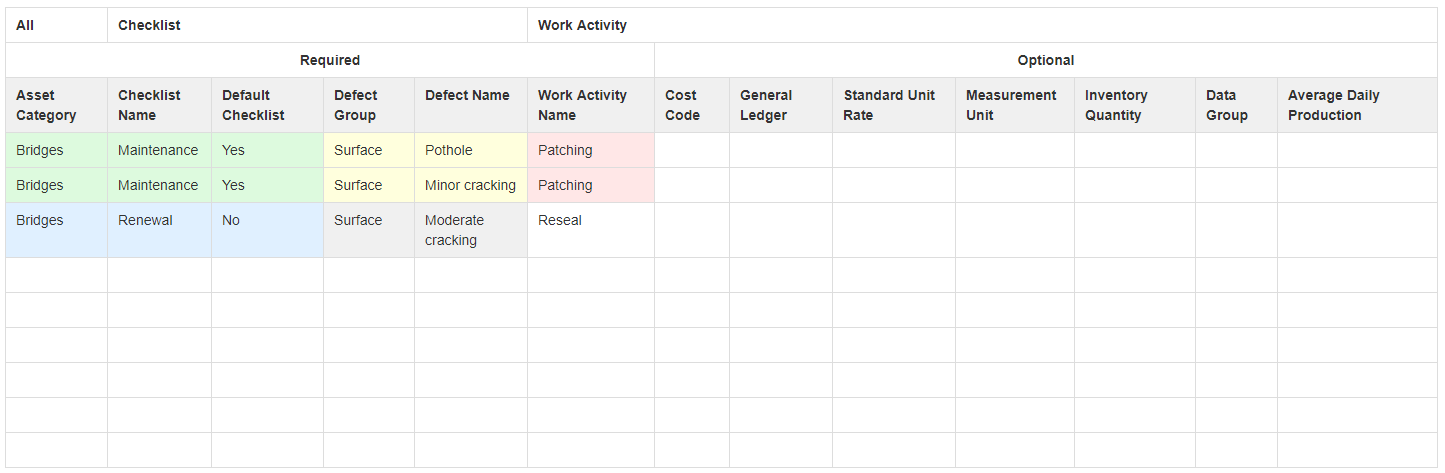Click the Standard Unit Rate header
This screenshot has height=473, width=1445.
click(x=893, y=105)
